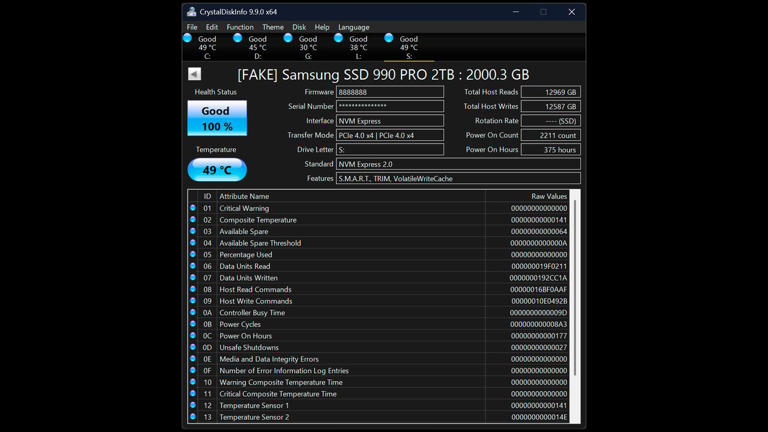
Task: Click the ID column header
Action: [207, 196]
